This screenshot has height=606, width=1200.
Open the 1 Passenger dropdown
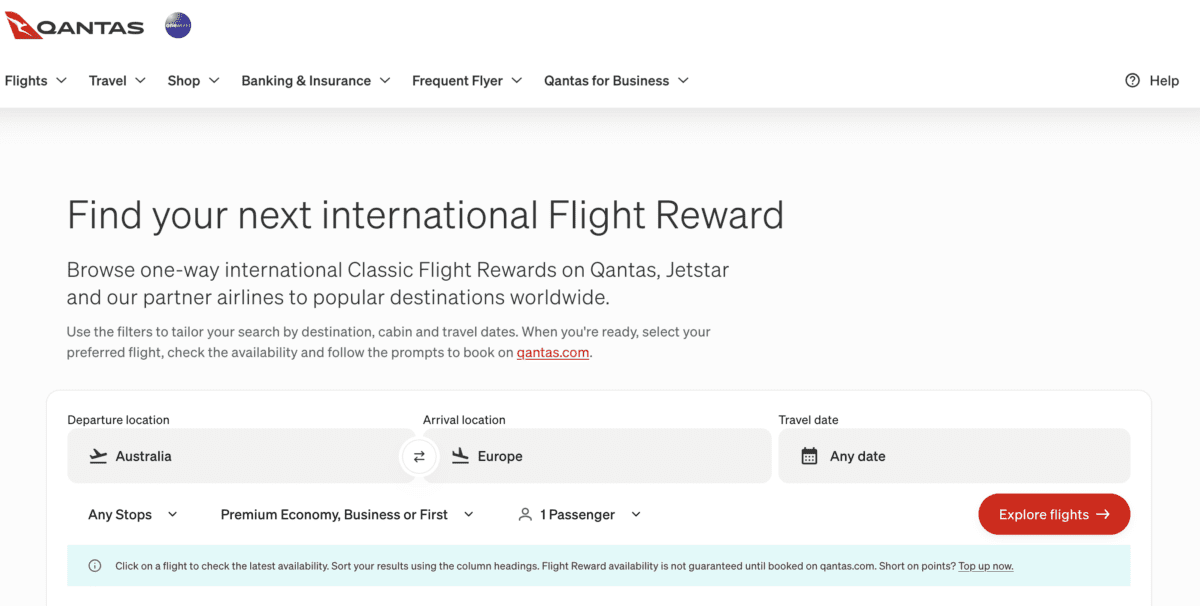[580, 515]
